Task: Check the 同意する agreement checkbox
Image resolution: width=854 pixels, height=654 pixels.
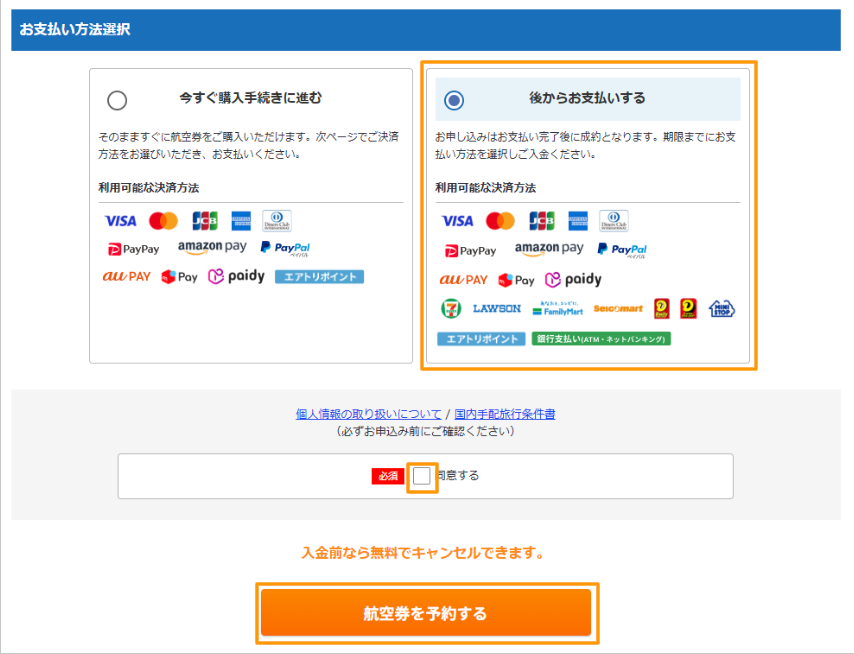Action: (421, 476)
